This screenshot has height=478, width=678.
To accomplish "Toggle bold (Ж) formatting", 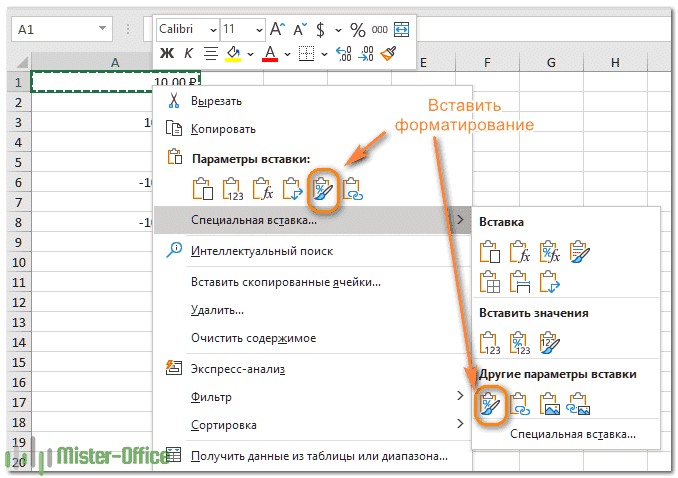I will click(x=167, y=53).
